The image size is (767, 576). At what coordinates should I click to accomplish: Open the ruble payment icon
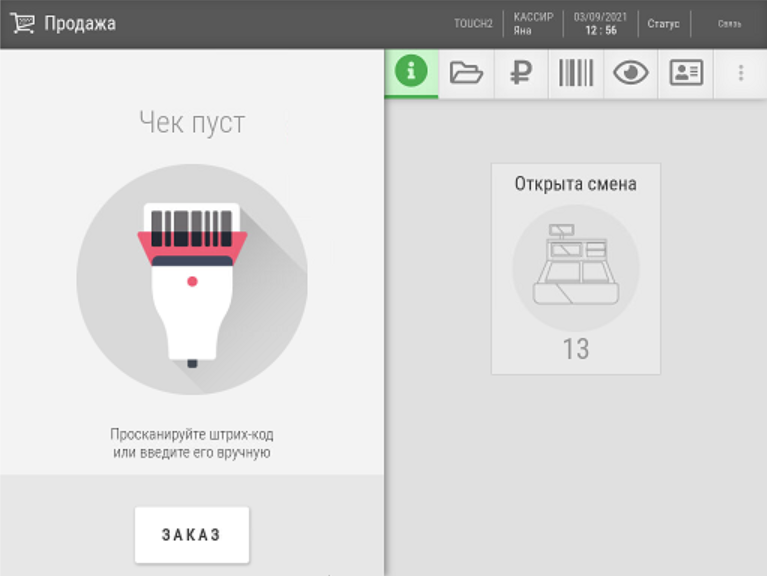[521, 72]
